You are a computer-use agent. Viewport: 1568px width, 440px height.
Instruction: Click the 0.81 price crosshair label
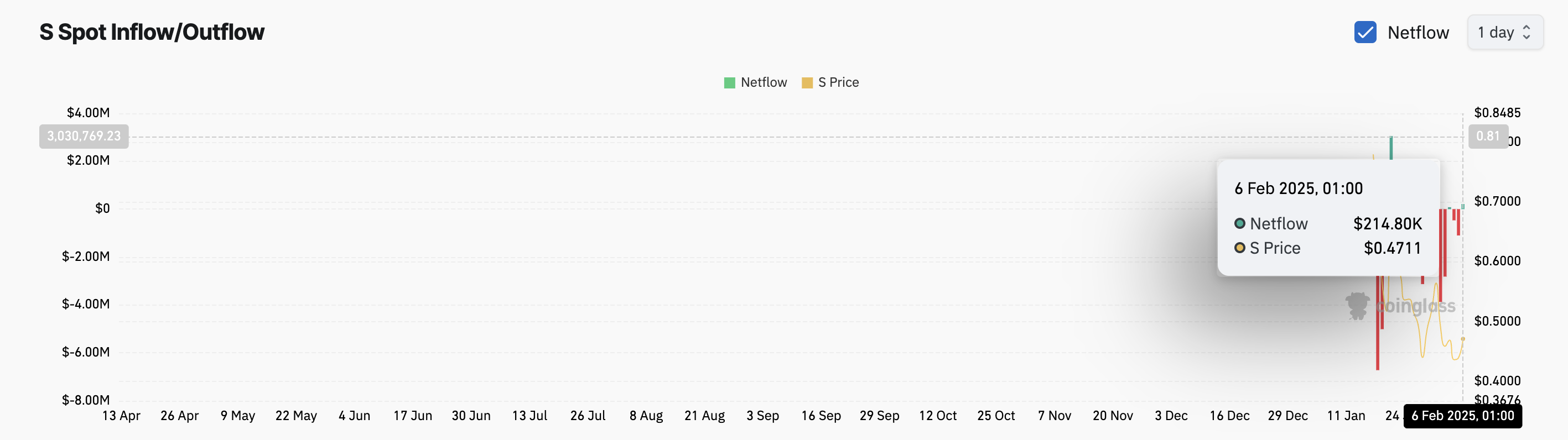tap(1488, 136)
